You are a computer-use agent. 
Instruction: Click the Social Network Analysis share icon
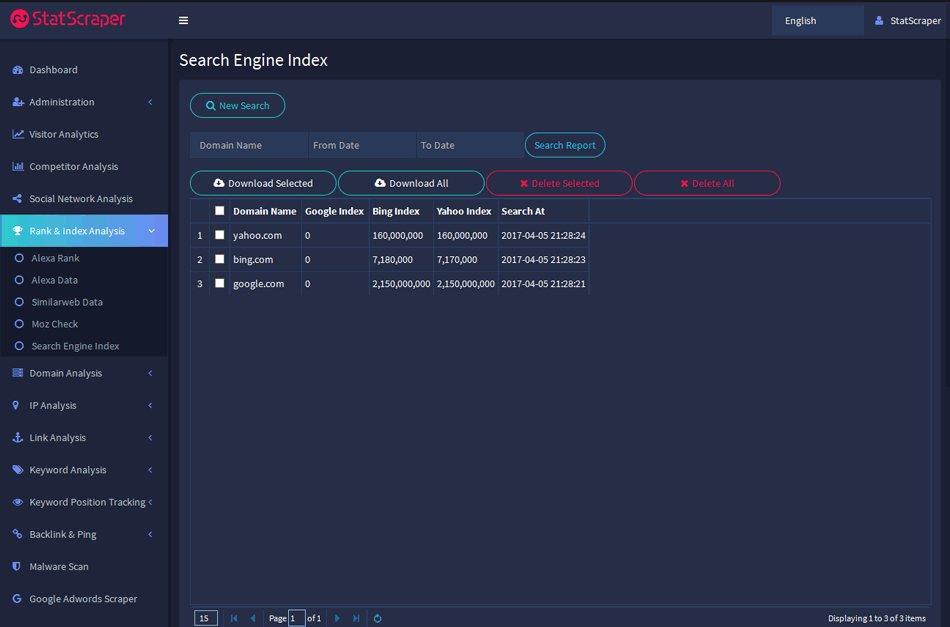(18, 199)
